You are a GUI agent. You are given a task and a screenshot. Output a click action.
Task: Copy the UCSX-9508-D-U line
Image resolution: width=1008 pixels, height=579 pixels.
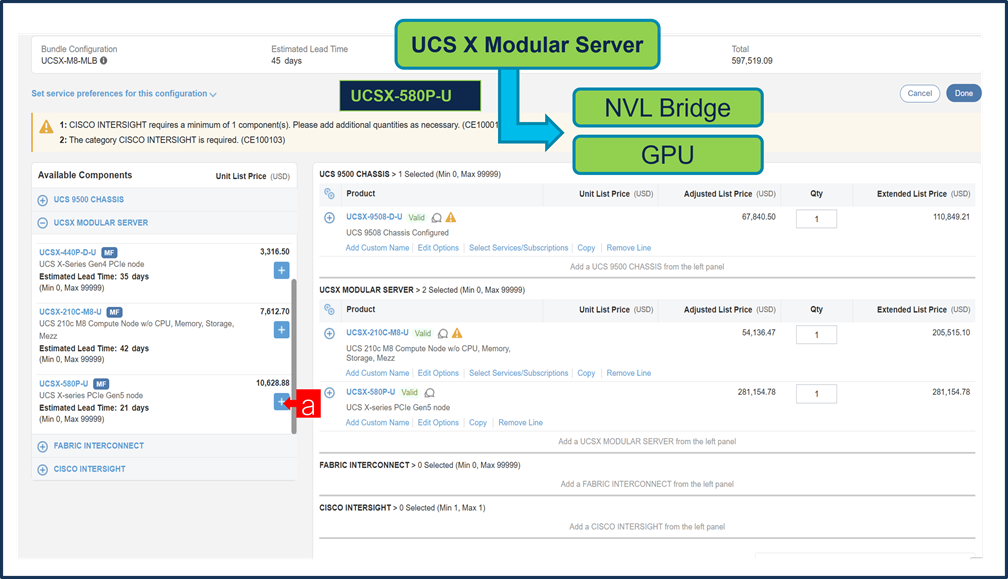(x=586, y=248)
